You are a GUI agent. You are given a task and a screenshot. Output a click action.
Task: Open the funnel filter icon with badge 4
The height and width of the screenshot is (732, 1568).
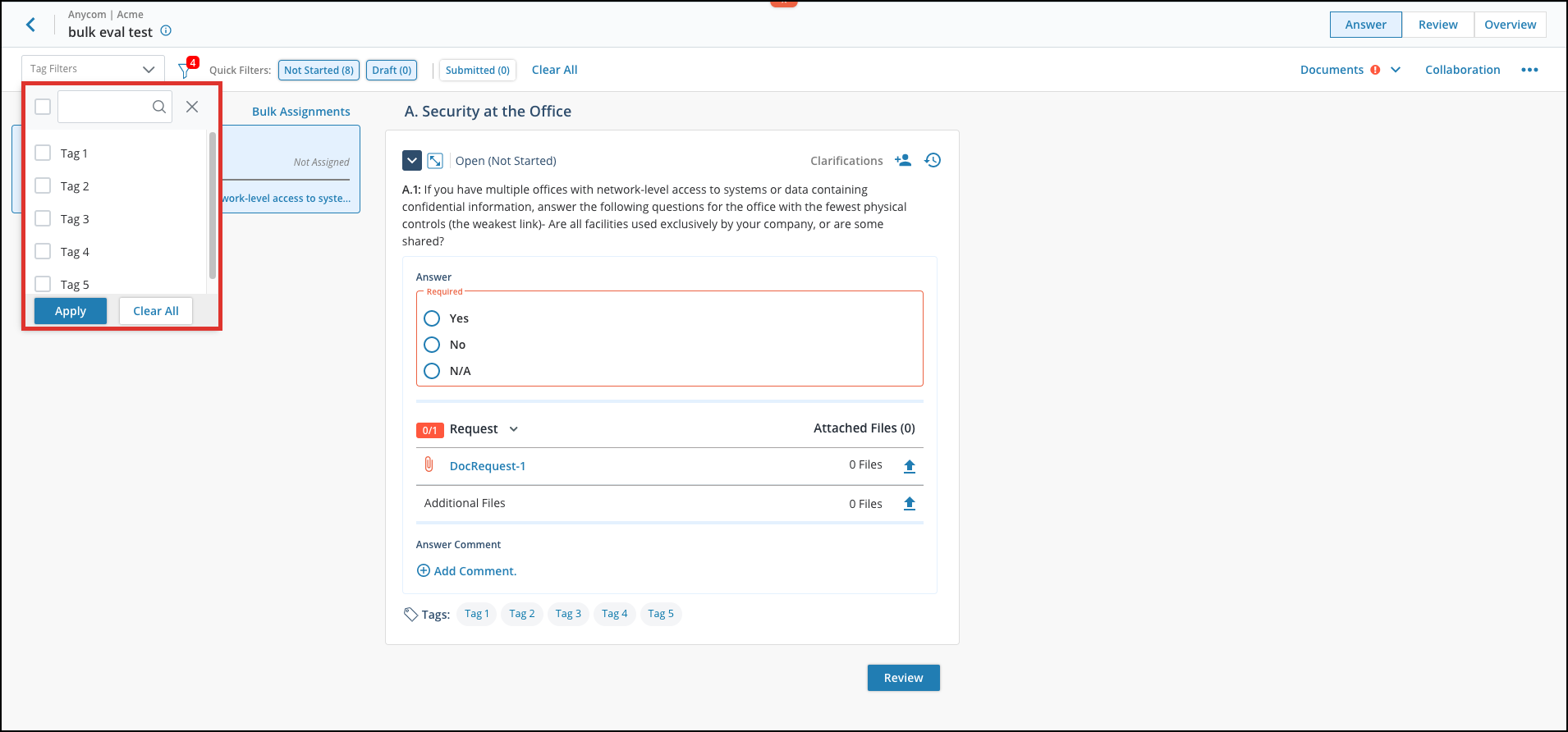[185, 71]
